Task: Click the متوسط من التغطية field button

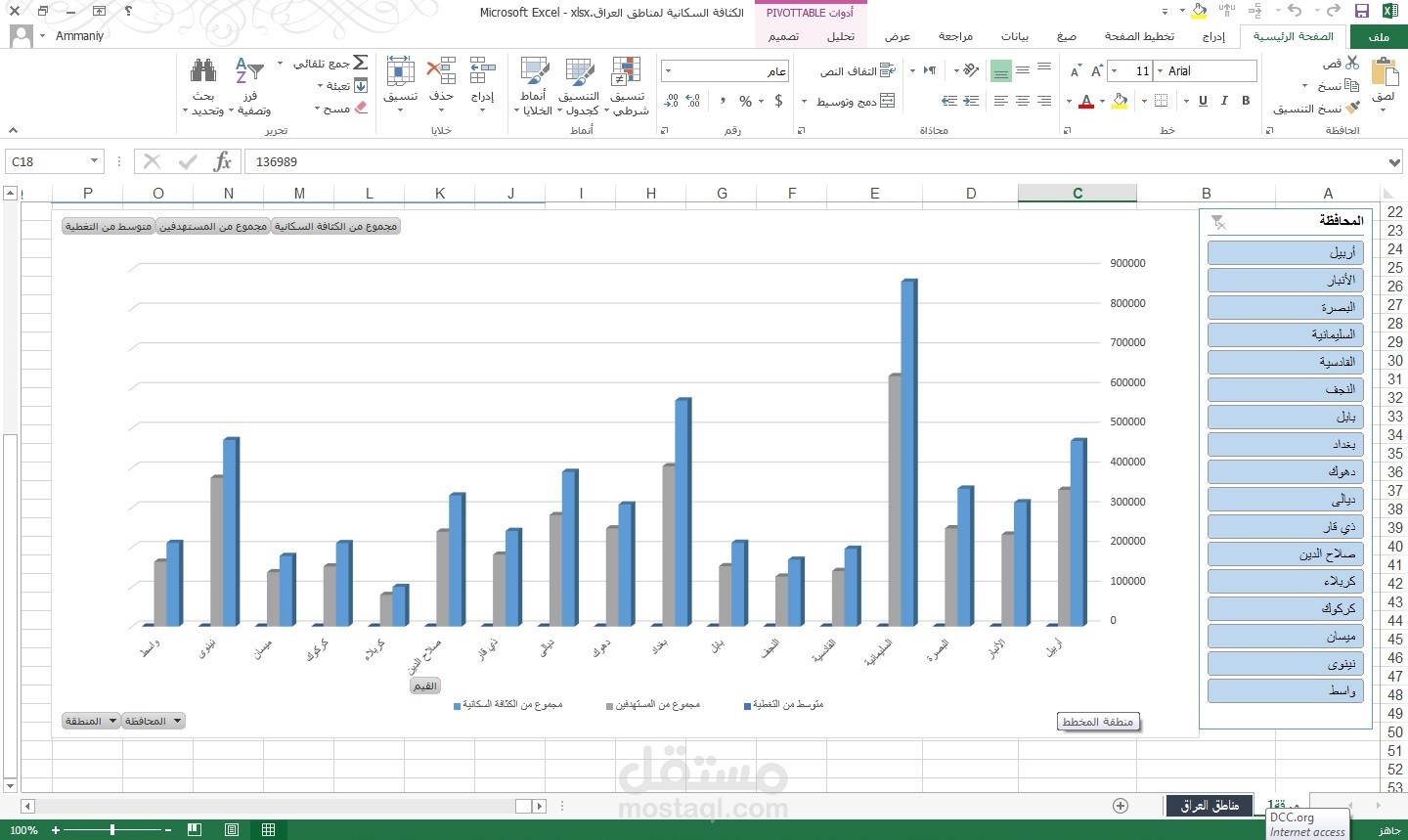Action: tap(109, 226)
